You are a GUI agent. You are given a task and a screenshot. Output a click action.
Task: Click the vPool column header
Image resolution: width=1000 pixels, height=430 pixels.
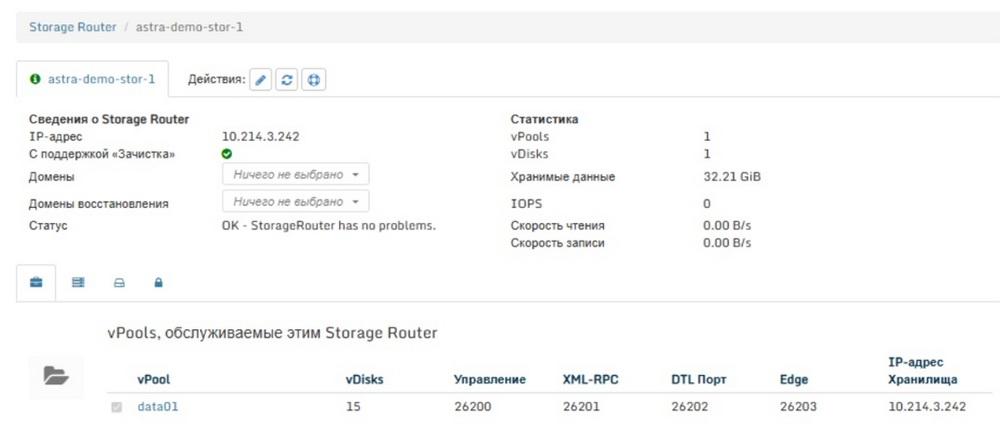(154, 380)
